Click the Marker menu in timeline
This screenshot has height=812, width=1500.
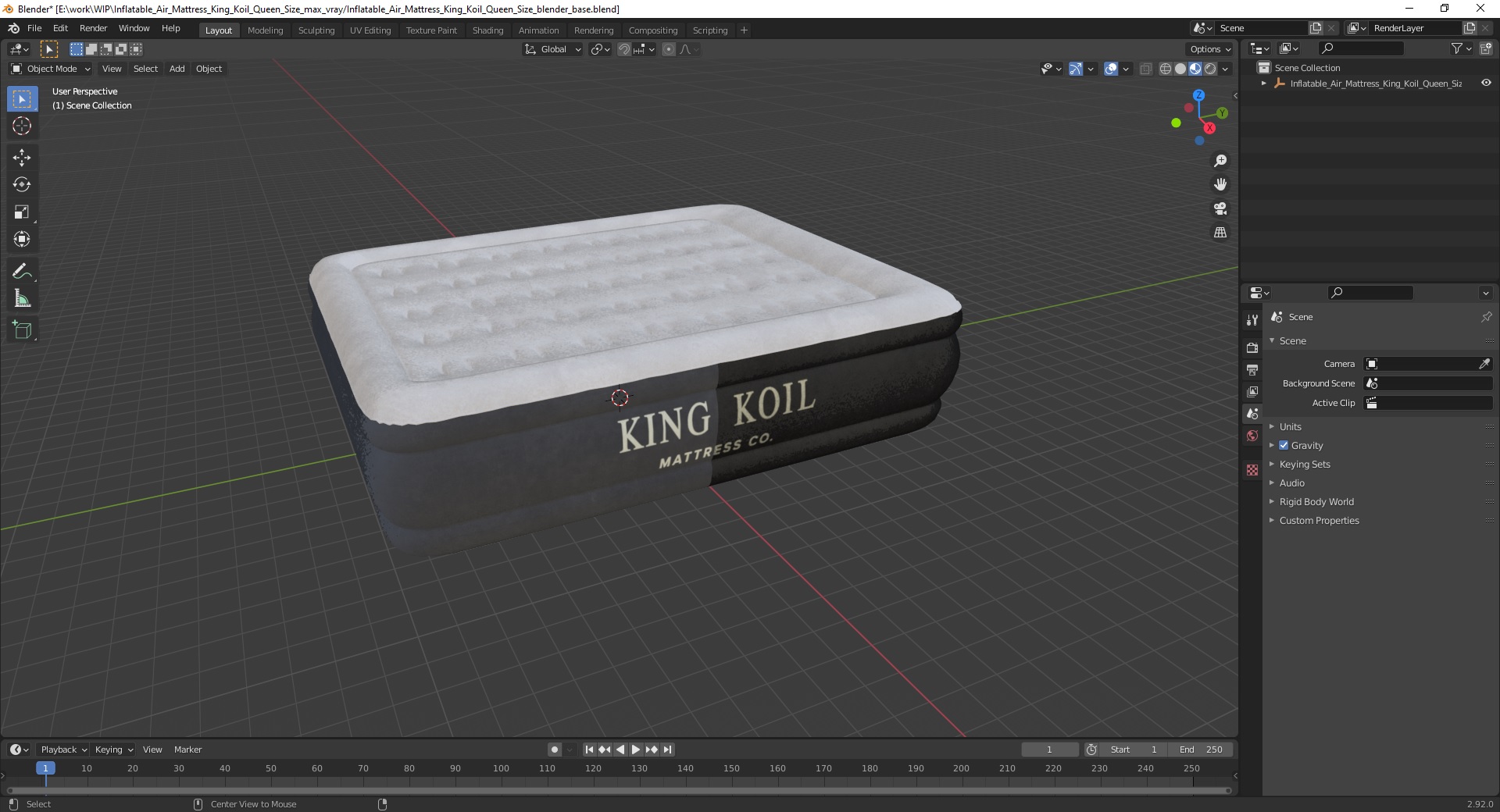[187, 750]
